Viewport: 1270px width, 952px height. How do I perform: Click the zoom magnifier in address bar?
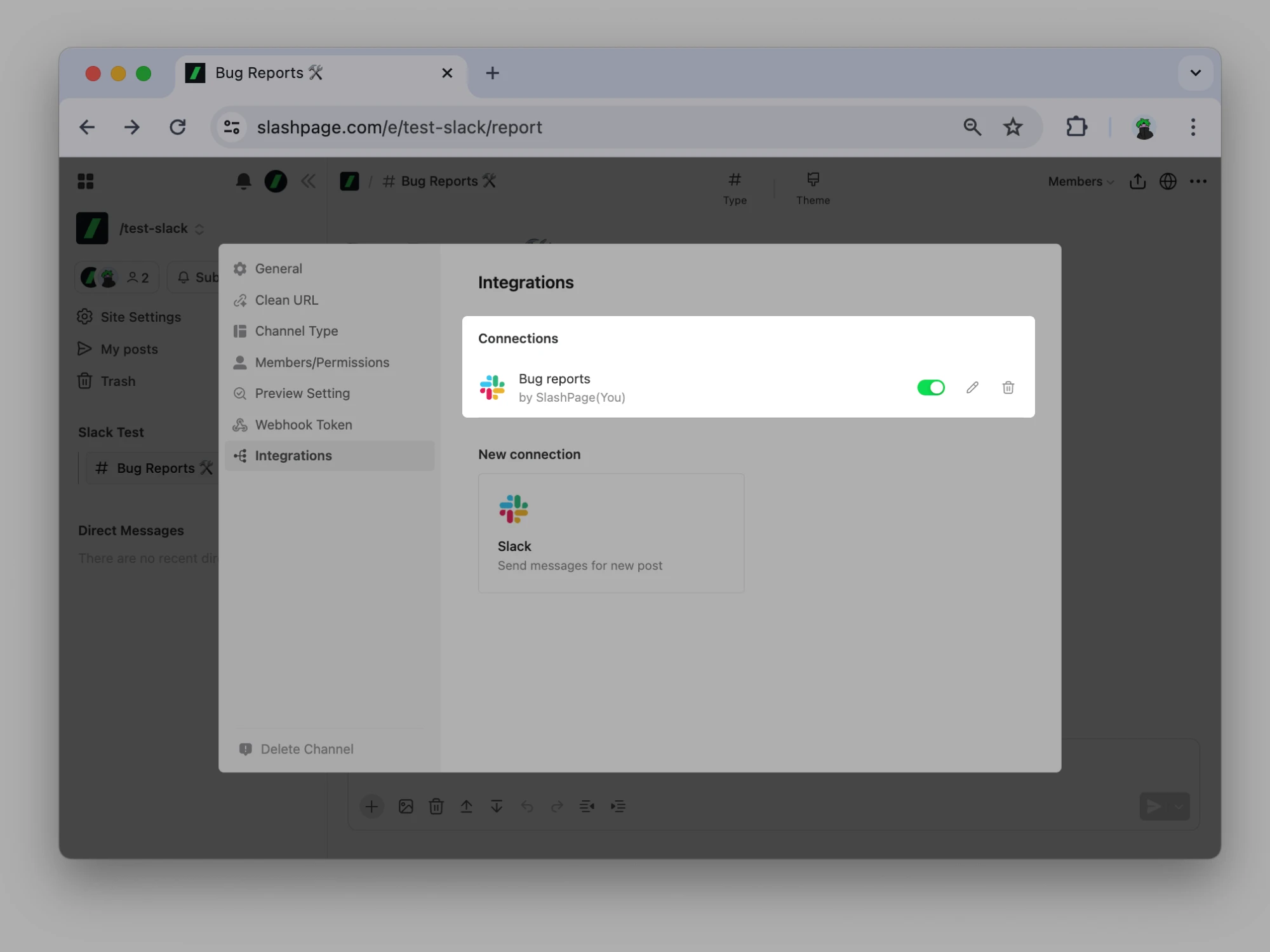click(972, 128)
